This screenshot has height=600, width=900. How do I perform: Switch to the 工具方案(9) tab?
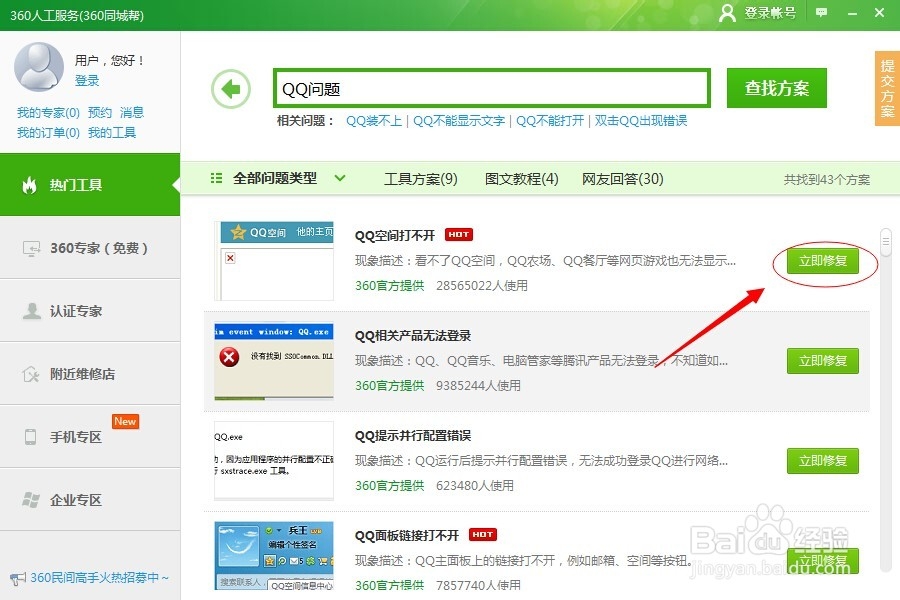(421, 179)
